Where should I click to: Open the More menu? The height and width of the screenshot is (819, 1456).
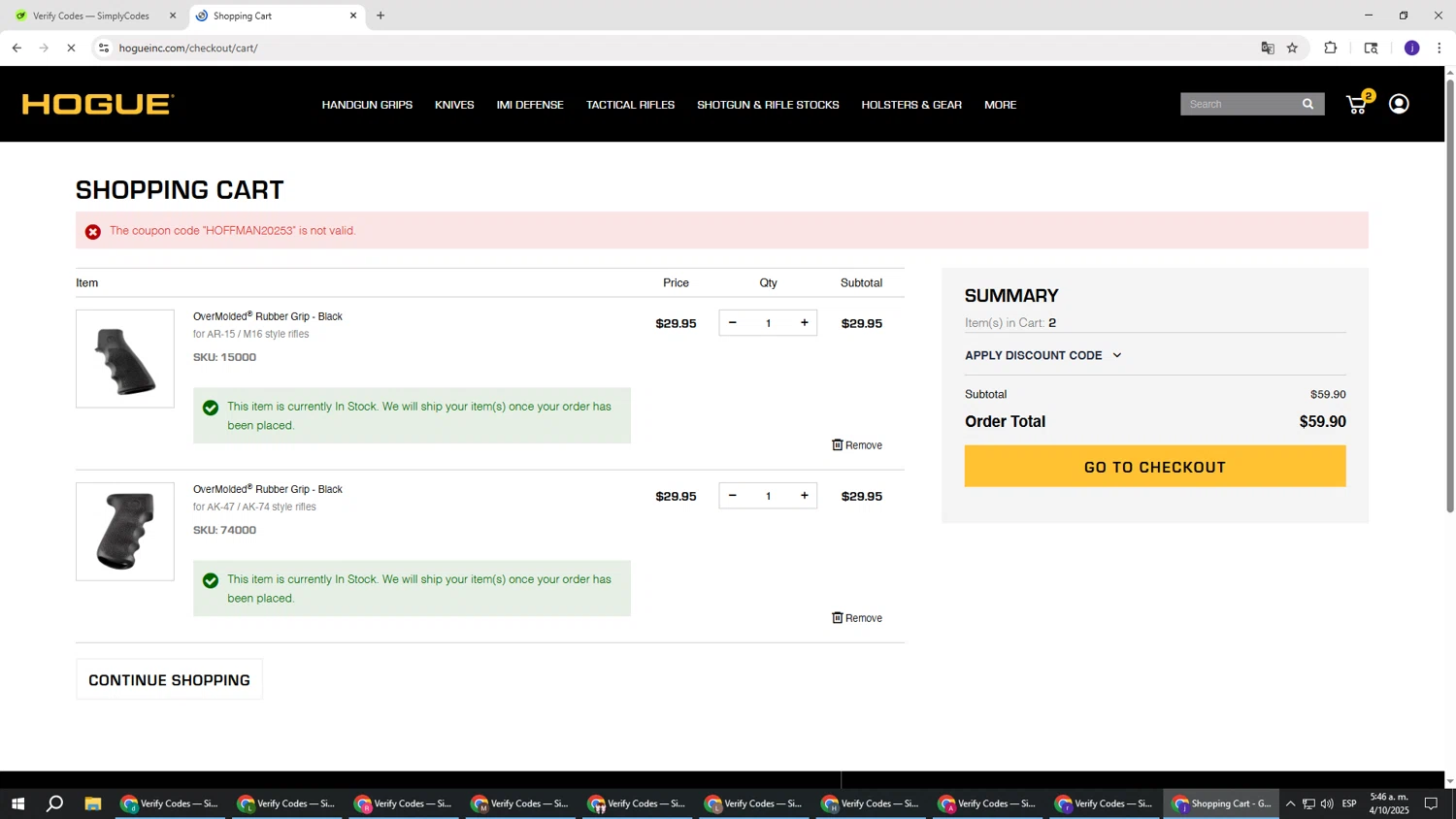(x=1000, y=105)
